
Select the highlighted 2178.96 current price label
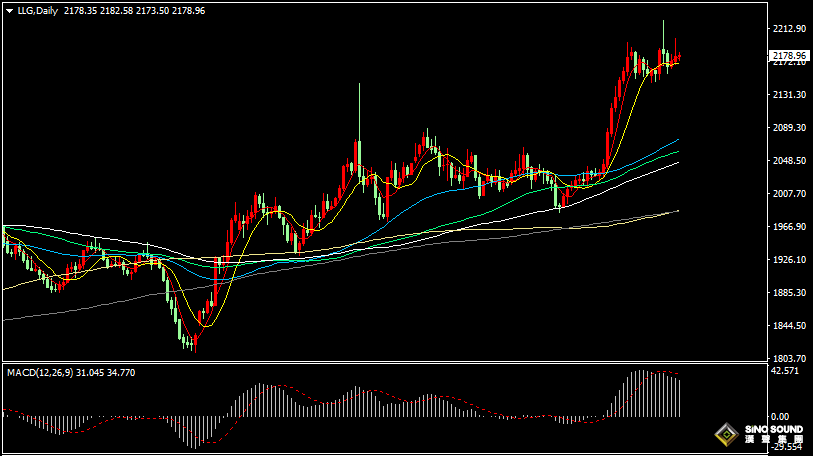[x=789, y=55]
